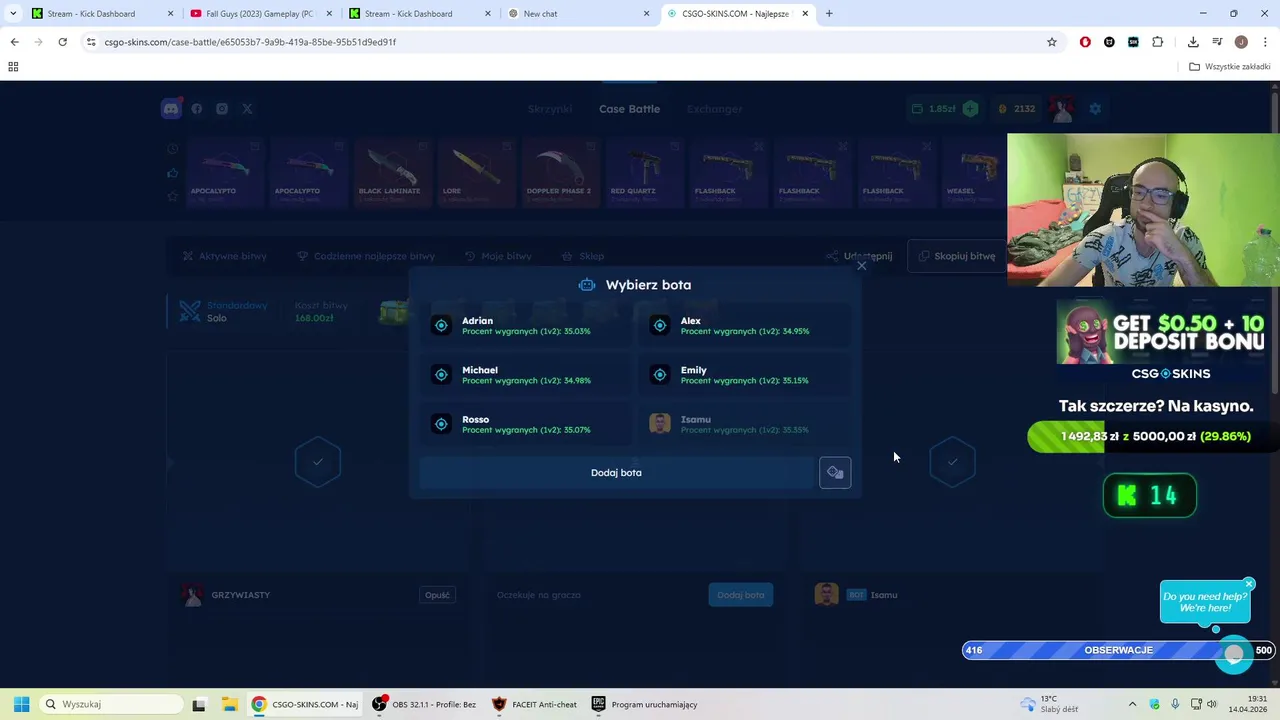The height and width of the screenshot is (720, 1280).
Task: Click the Wyszukaj taskbar search box
Action: [111, 704]
